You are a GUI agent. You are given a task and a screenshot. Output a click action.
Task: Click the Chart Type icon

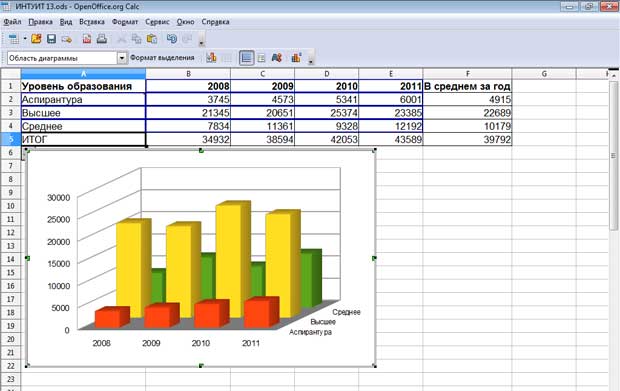(211, 58)
